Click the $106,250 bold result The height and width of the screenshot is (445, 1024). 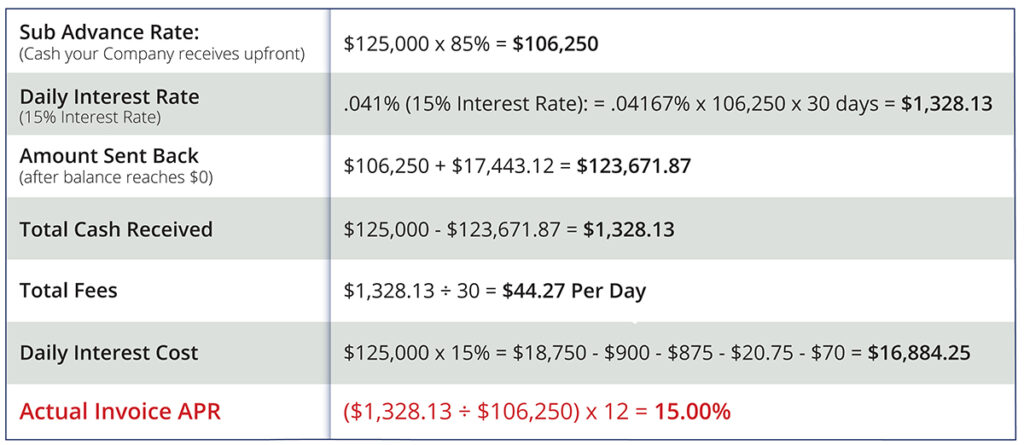point(555,45)
